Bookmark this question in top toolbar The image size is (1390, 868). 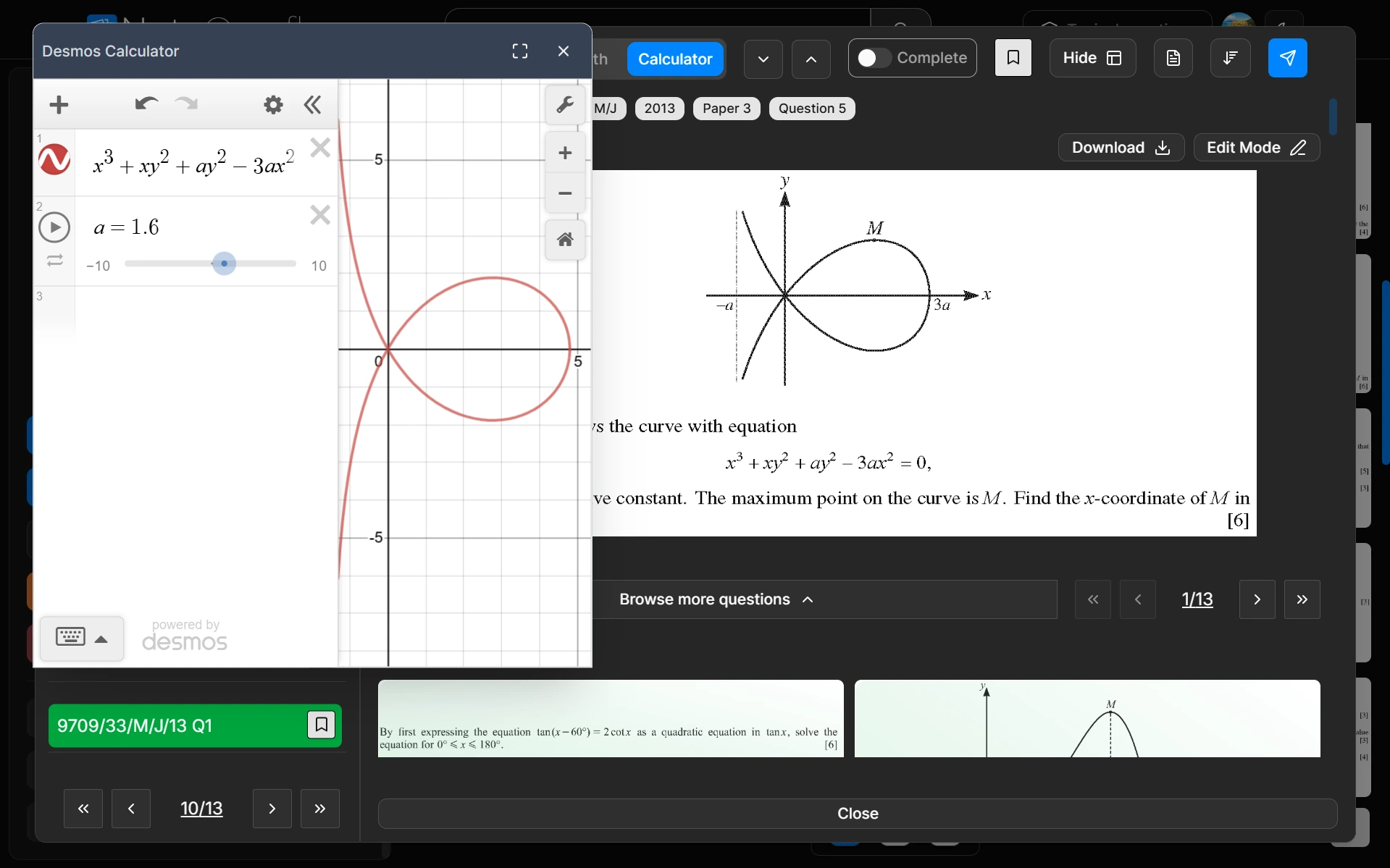point(1013,58)
